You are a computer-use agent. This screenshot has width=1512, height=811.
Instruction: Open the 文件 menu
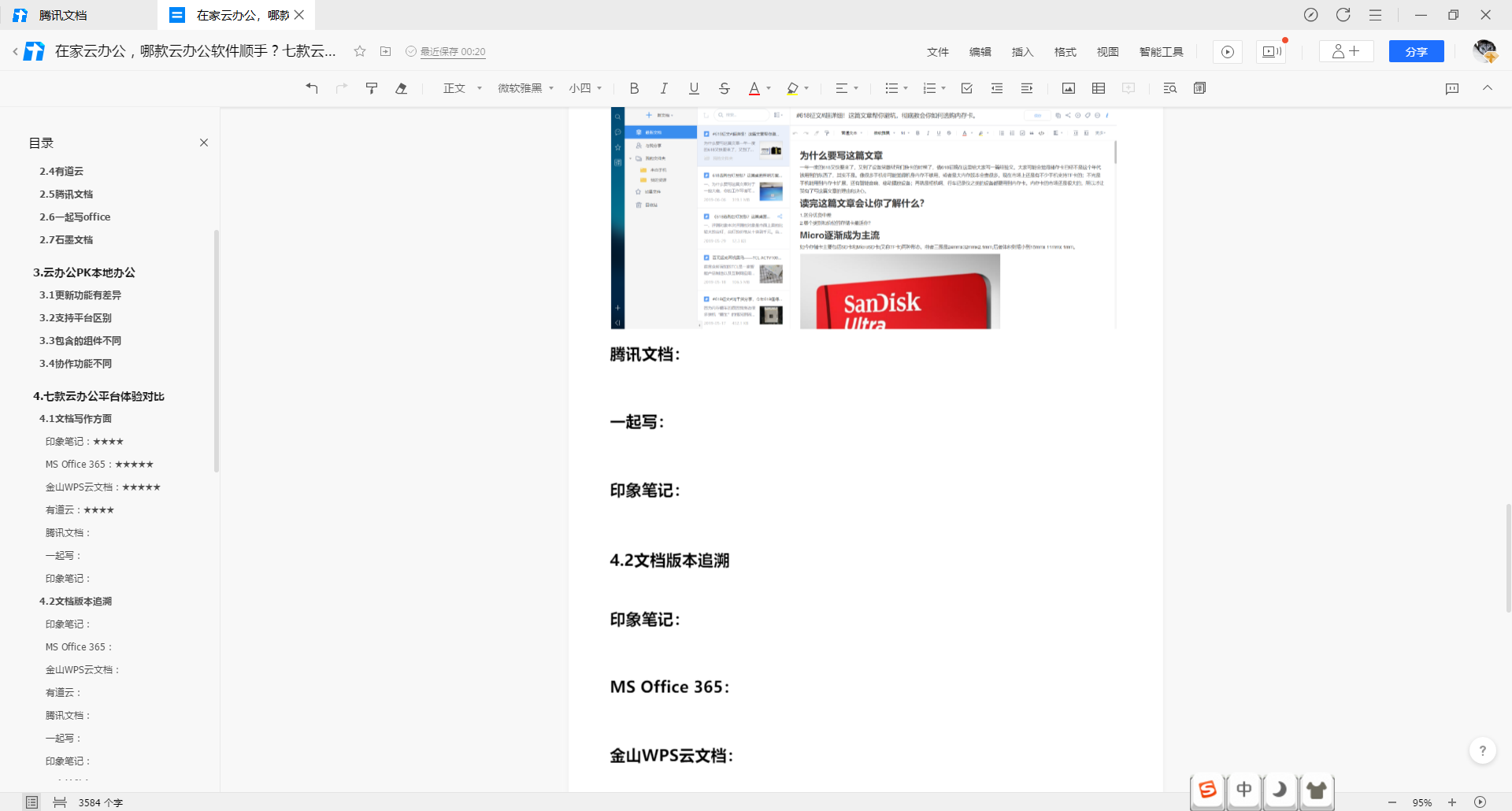938,52
